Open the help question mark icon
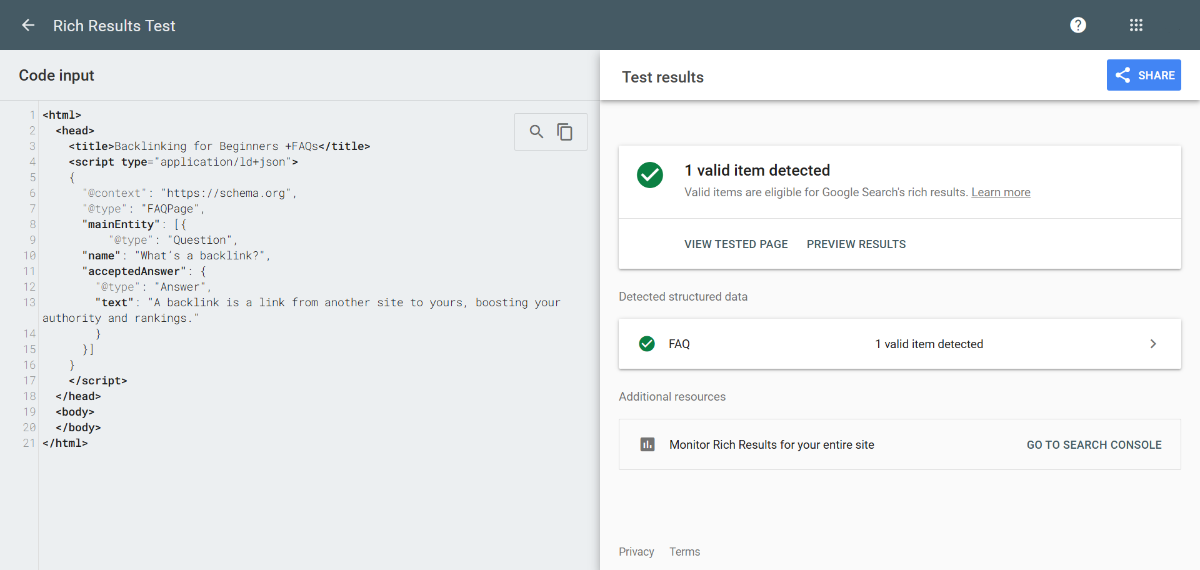This screenshot has width=1200, height=570. point(1078,25)
